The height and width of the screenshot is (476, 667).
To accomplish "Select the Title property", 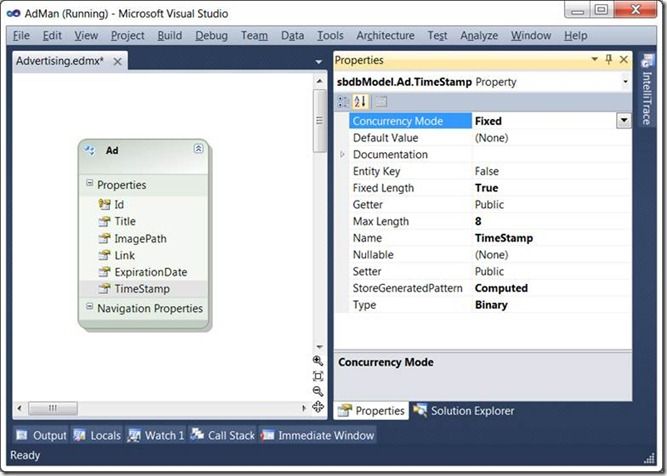I will 125,222.
